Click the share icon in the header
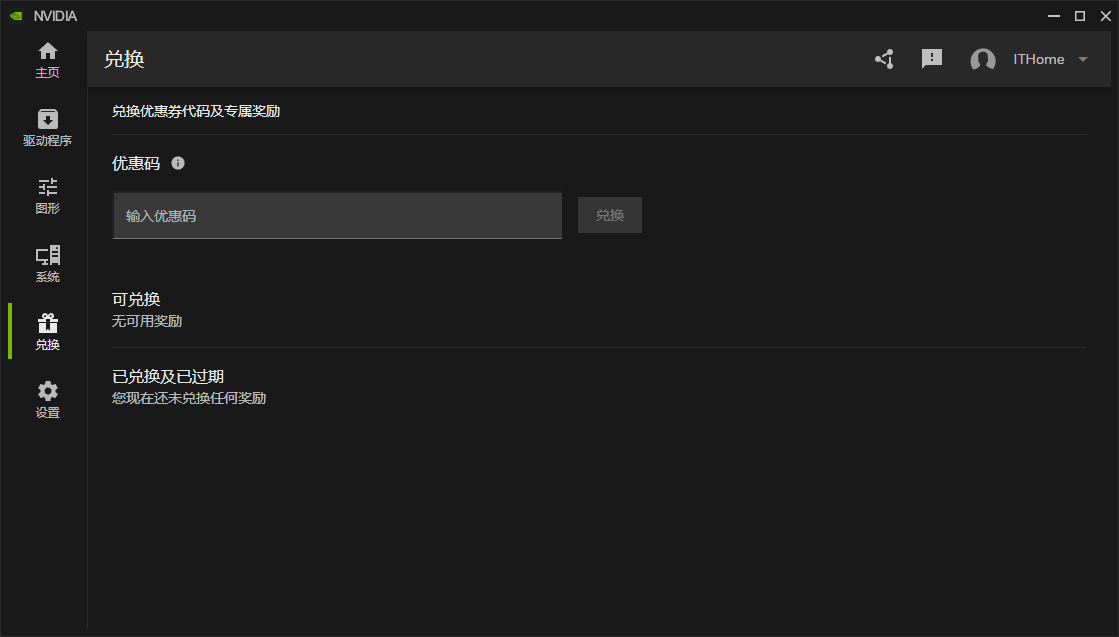Viewport: 1119px width, 637px height. (884, 59)
